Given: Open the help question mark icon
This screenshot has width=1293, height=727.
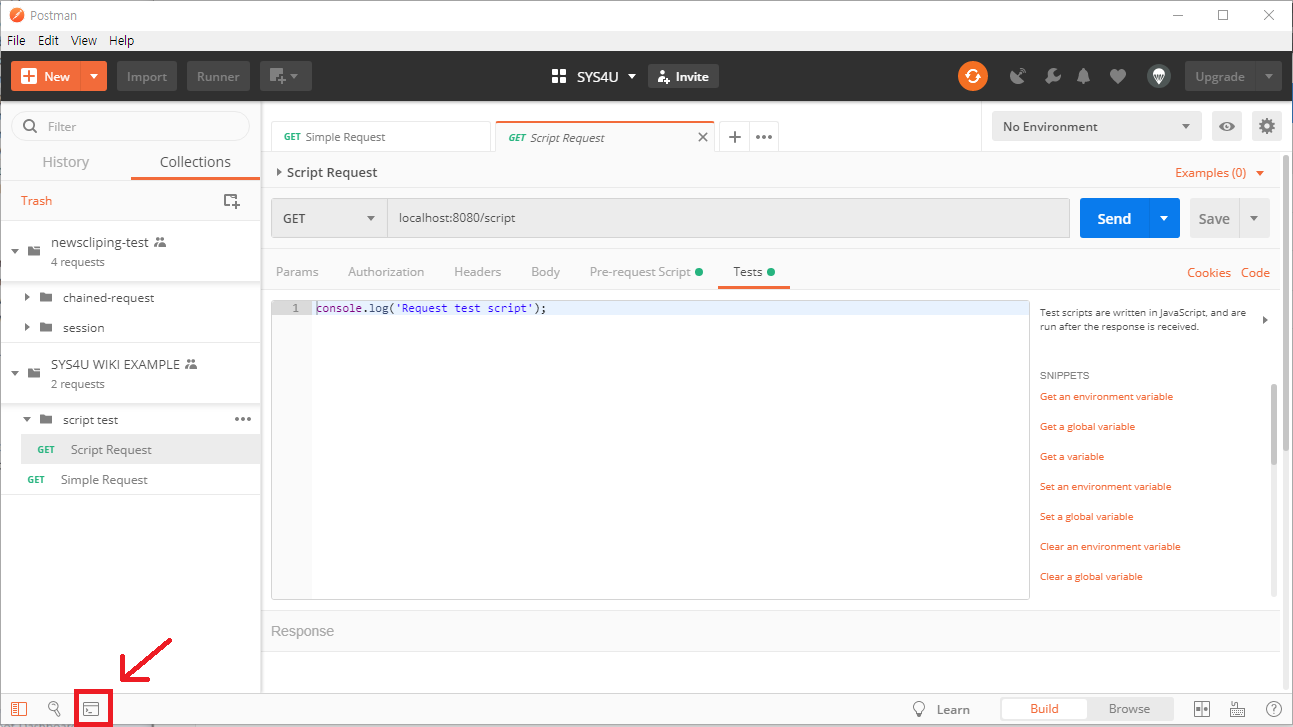Looking at the screenshot, I should pos(1274,709).
